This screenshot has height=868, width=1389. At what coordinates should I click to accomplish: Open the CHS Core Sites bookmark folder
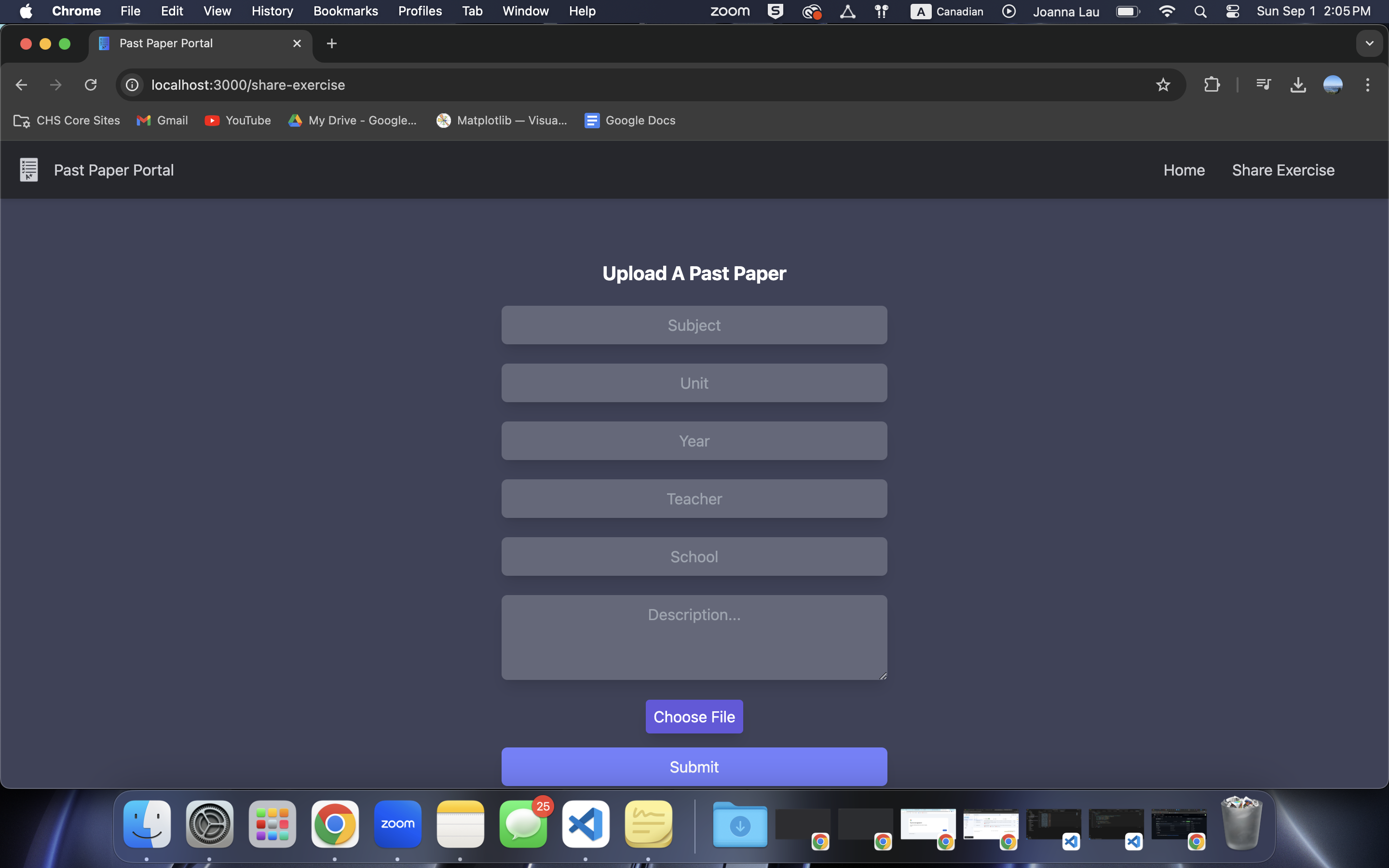click(x=67, y=121)
